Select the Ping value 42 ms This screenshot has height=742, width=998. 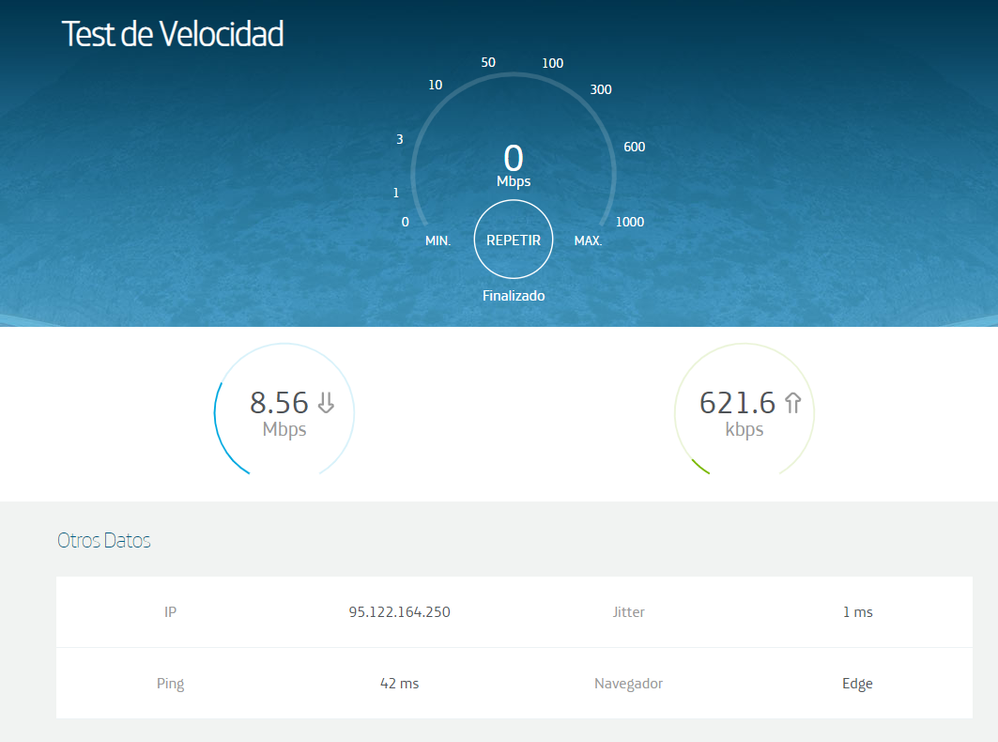399,683
